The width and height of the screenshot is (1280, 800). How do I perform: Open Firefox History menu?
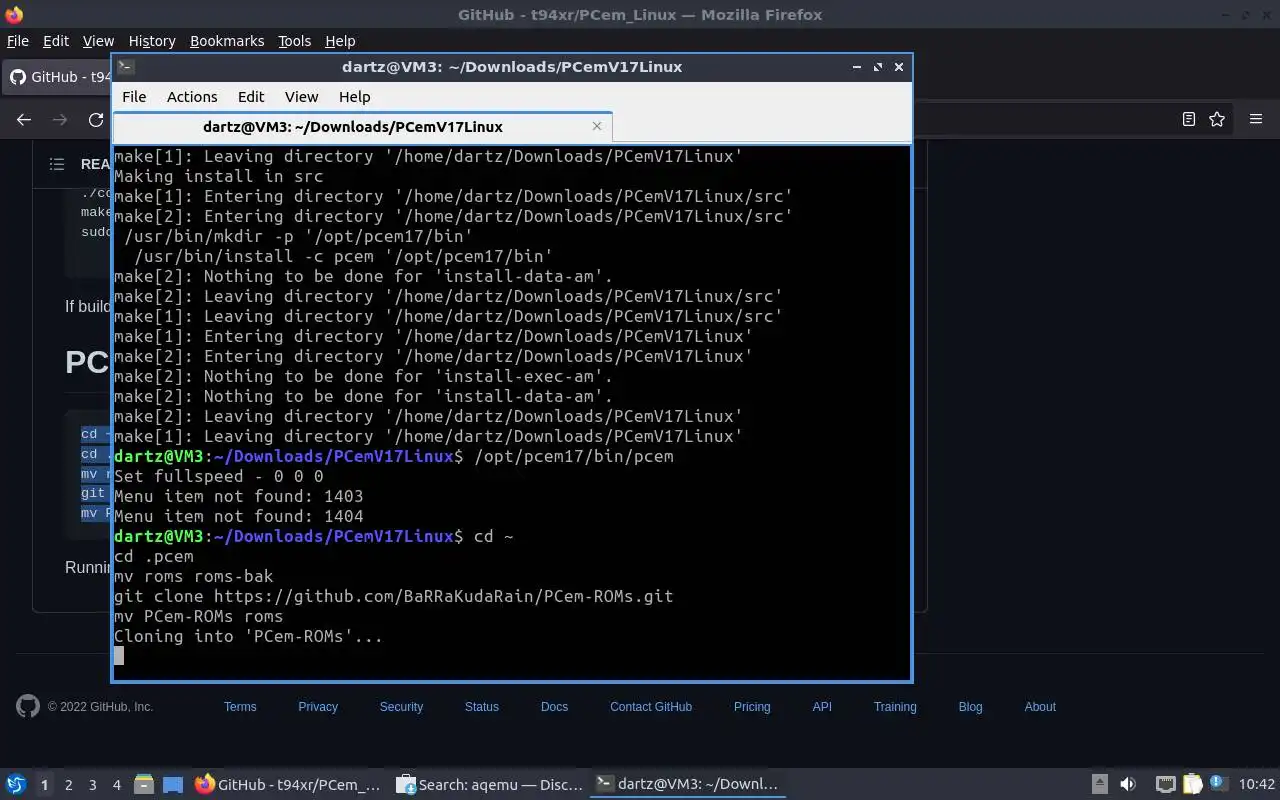tap(152, 41)
